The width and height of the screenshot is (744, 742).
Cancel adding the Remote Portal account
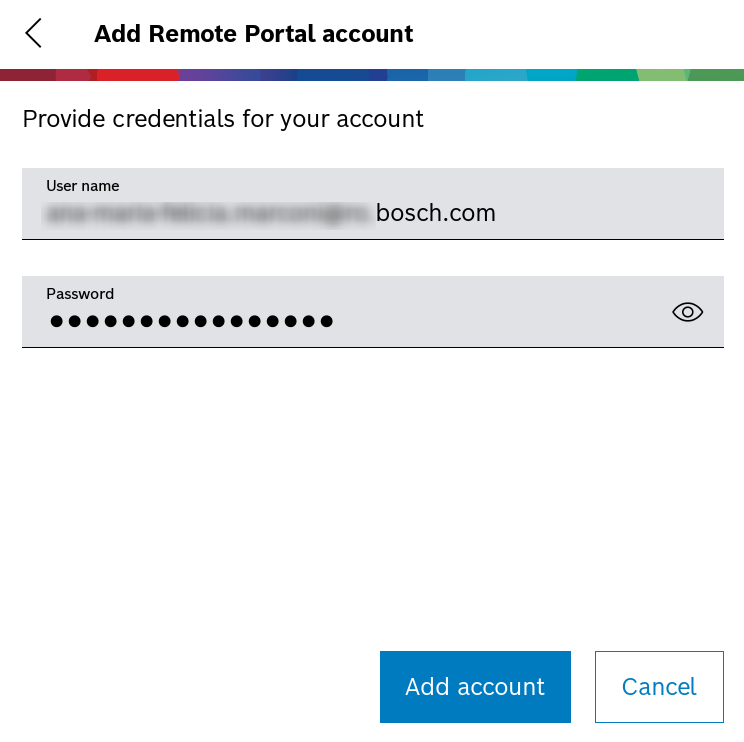coord(659,687)
